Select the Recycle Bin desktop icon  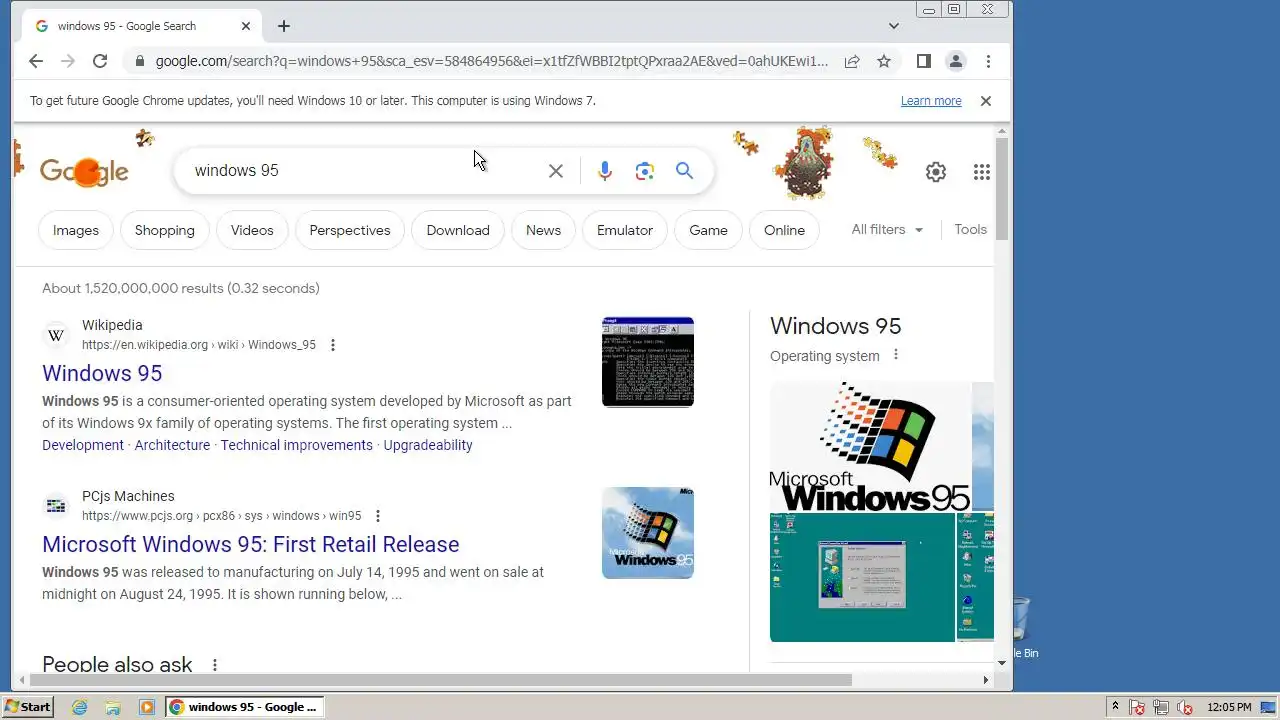tap(1021, 628)
